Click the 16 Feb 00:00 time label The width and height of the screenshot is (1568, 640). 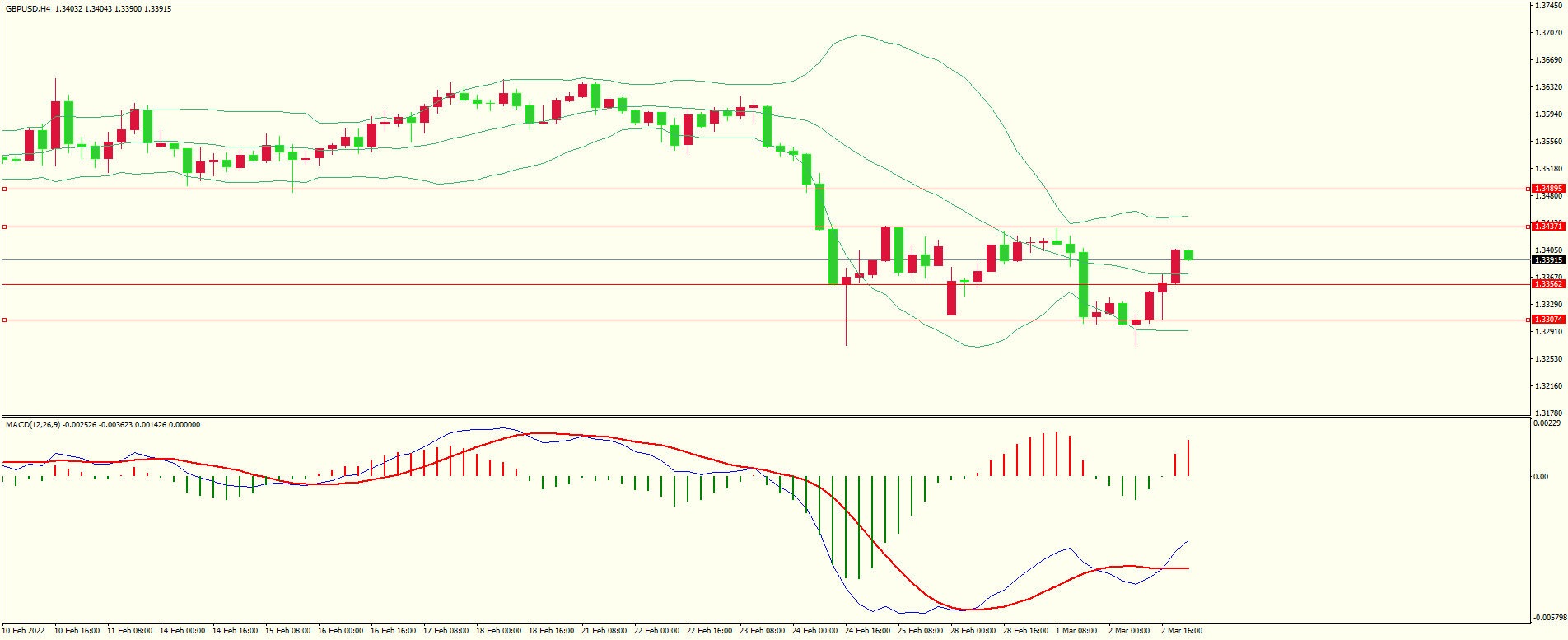pyautogui.click(x=341, y=631)
